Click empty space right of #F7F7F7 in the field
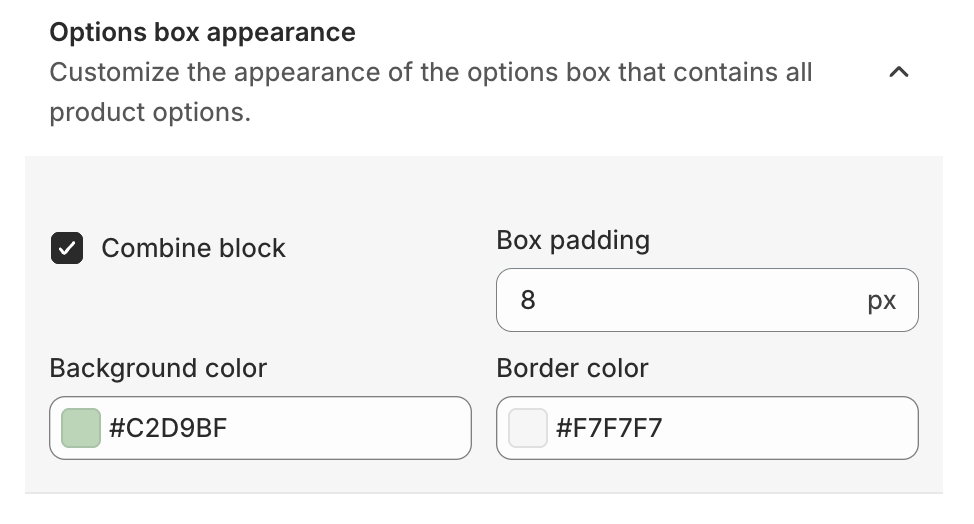The height and width of the screenshot is (524, 974). pyautogui.click(x=800, y=428)
